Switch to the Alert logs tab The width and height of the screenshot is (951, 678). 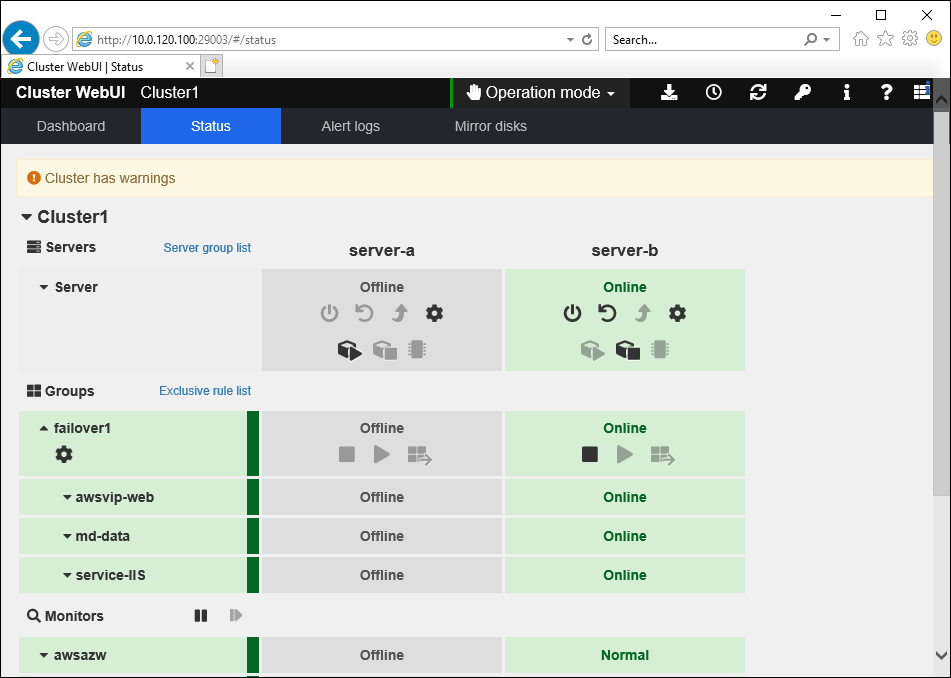pos(350,127)
